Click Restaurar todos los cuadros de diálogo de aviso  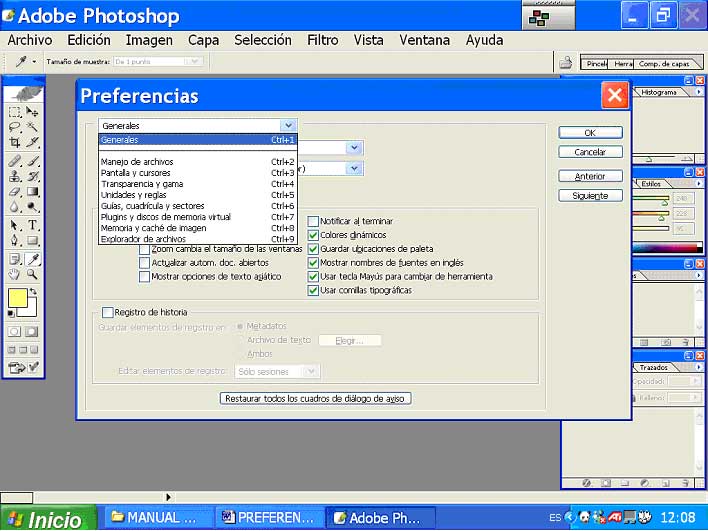tap(315, 399)
